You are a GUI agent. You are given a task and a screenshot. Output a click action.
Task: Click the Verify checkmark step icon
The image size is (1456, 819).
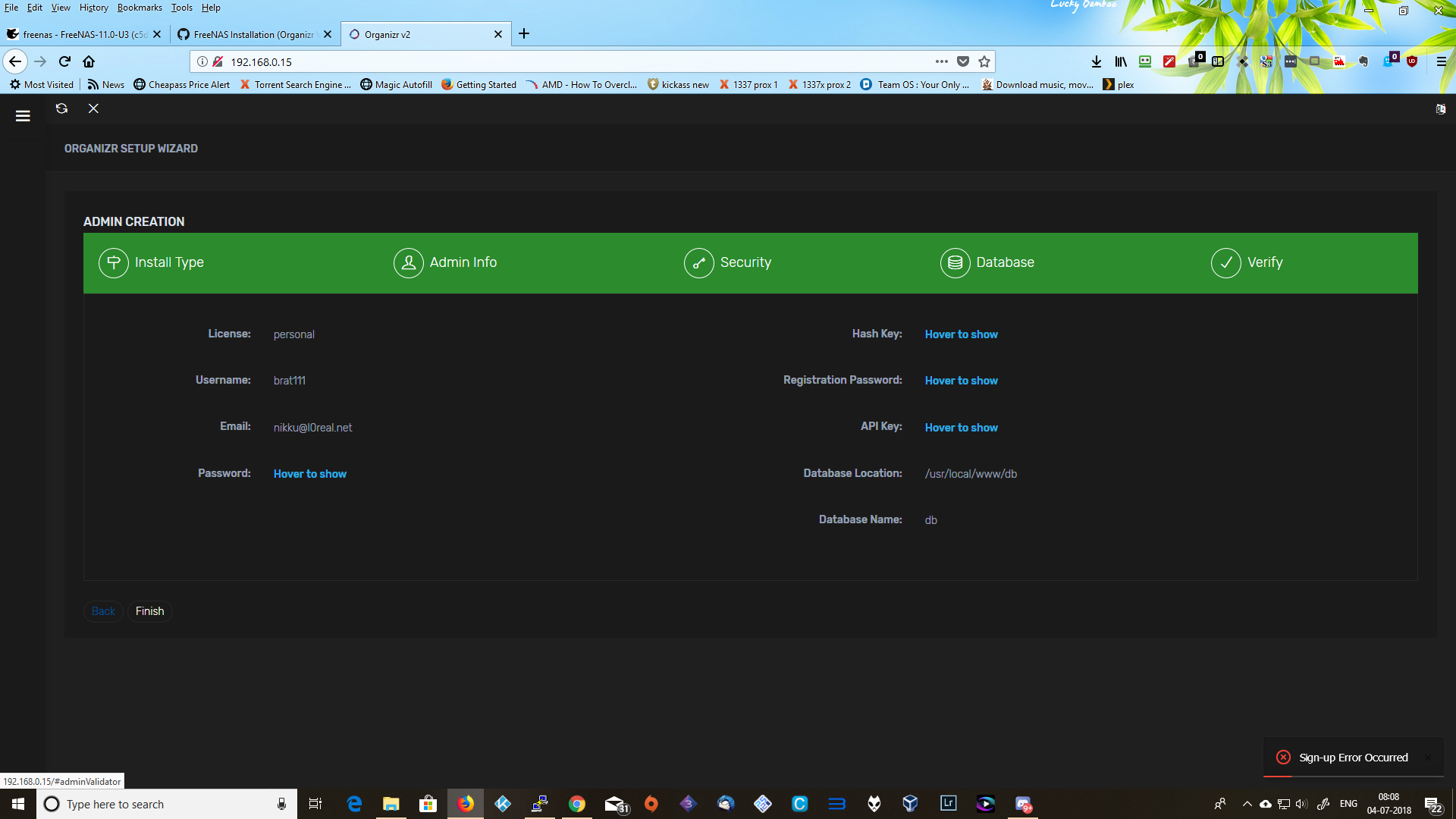(1225, 263)
